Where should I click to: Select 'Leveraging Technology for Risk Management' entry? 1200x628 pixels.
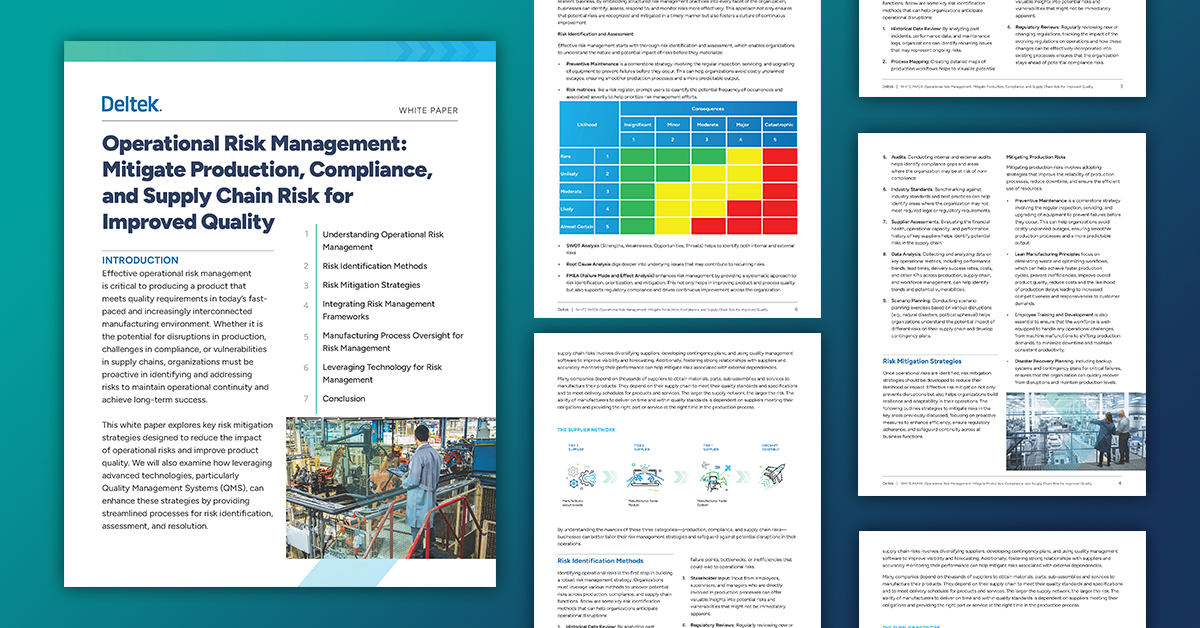(382, 373)
